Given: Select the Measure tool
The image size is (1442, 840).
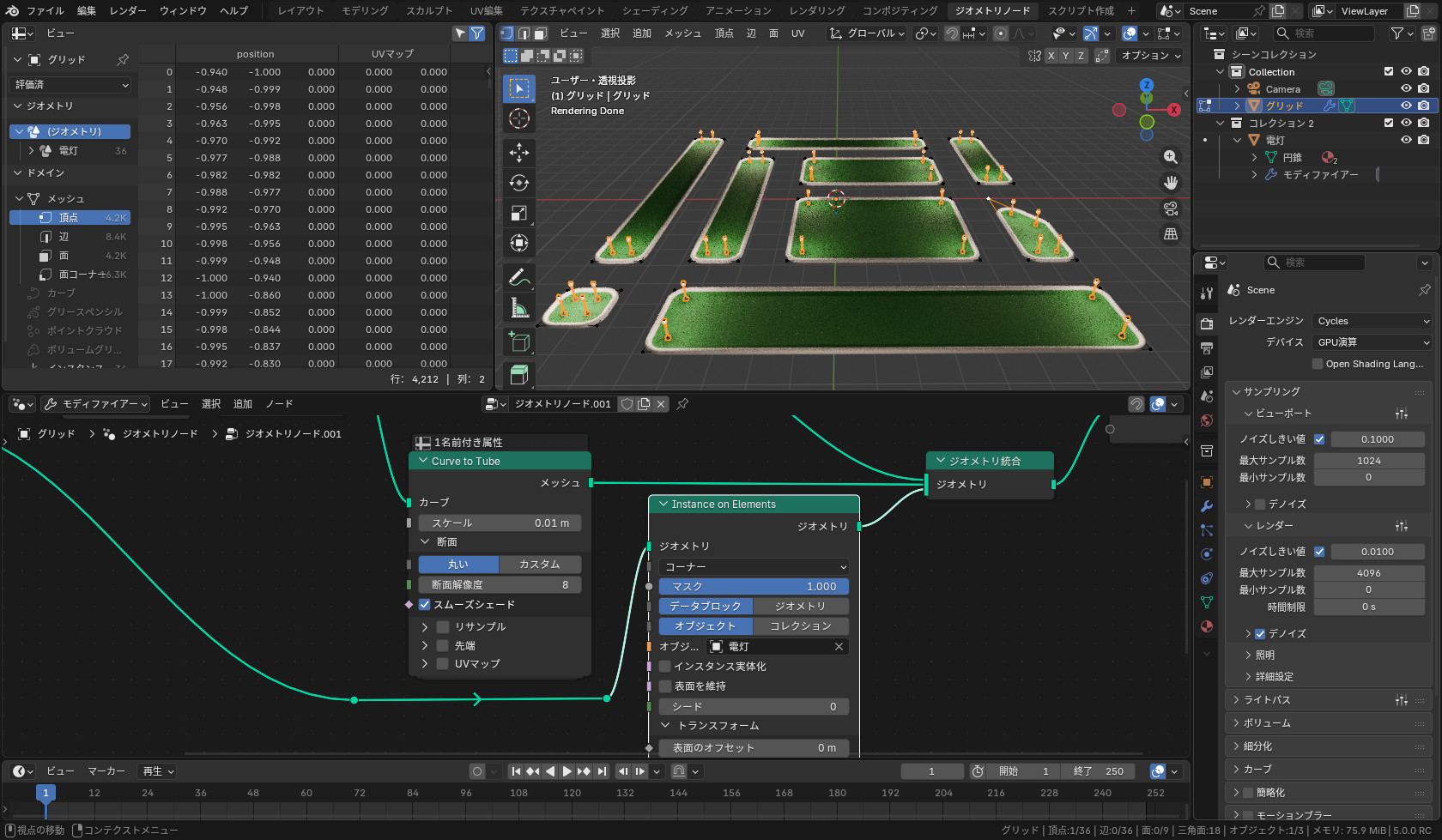Looking at the screenshot, I should tap(518, 308).
